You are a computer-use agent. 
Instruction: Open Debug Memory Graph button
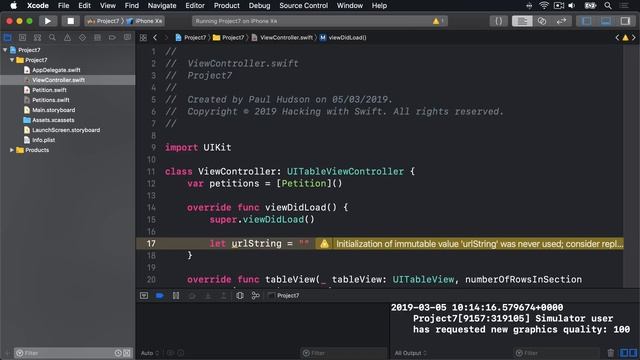(256, 296)
